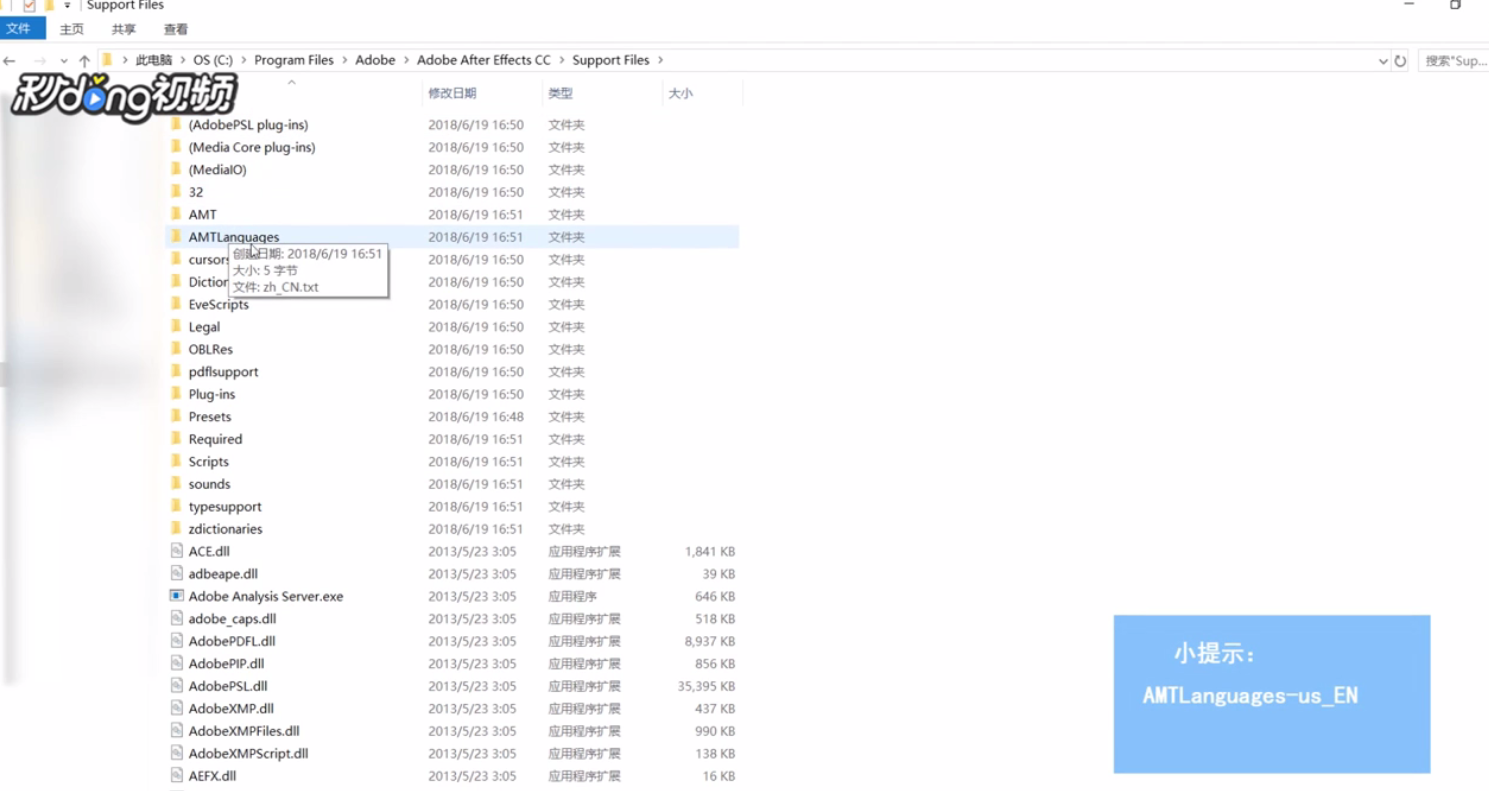Select the ACE.dll file icon

coord(176,551)
